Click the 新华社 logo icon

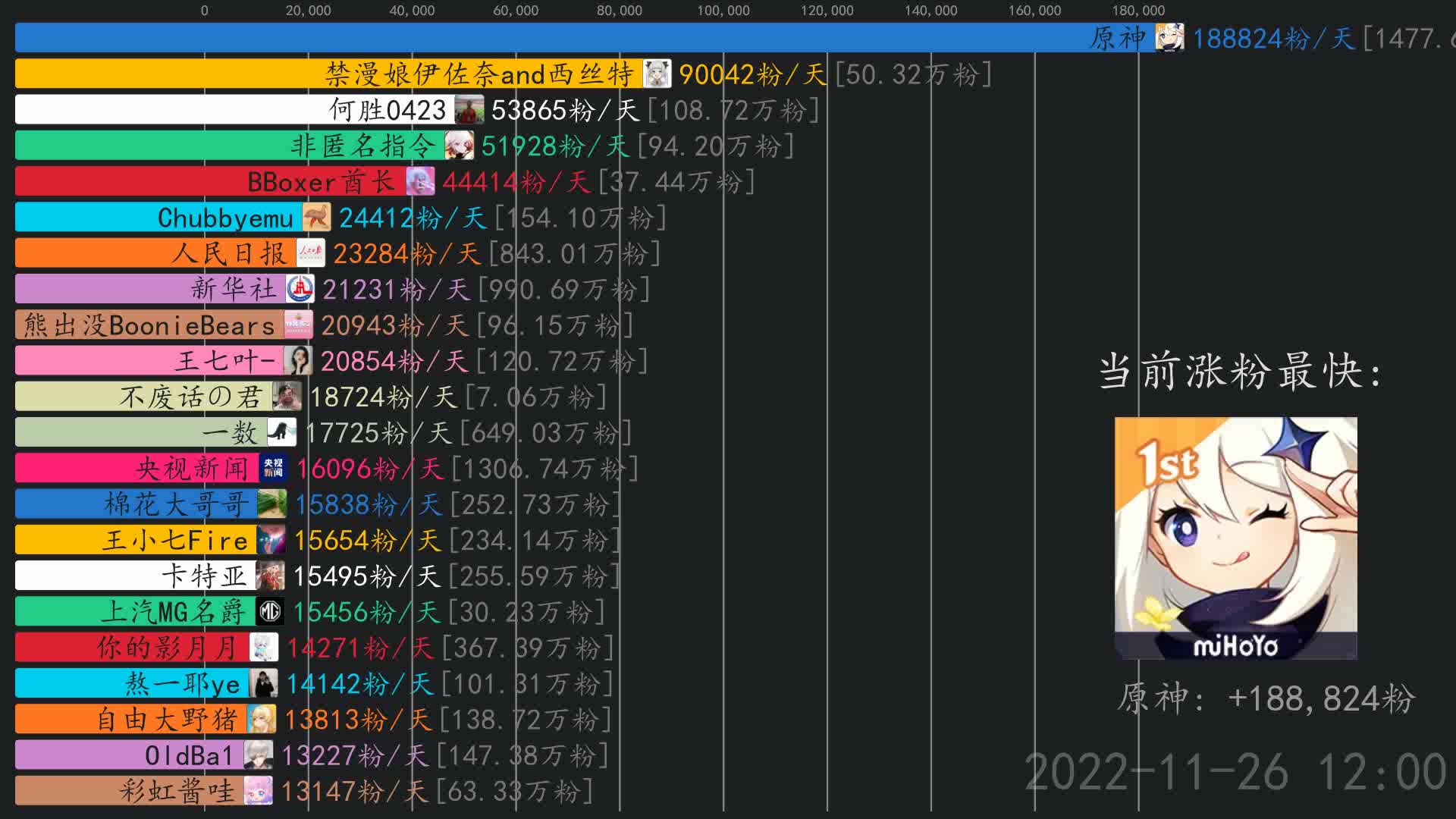[301, 289]
